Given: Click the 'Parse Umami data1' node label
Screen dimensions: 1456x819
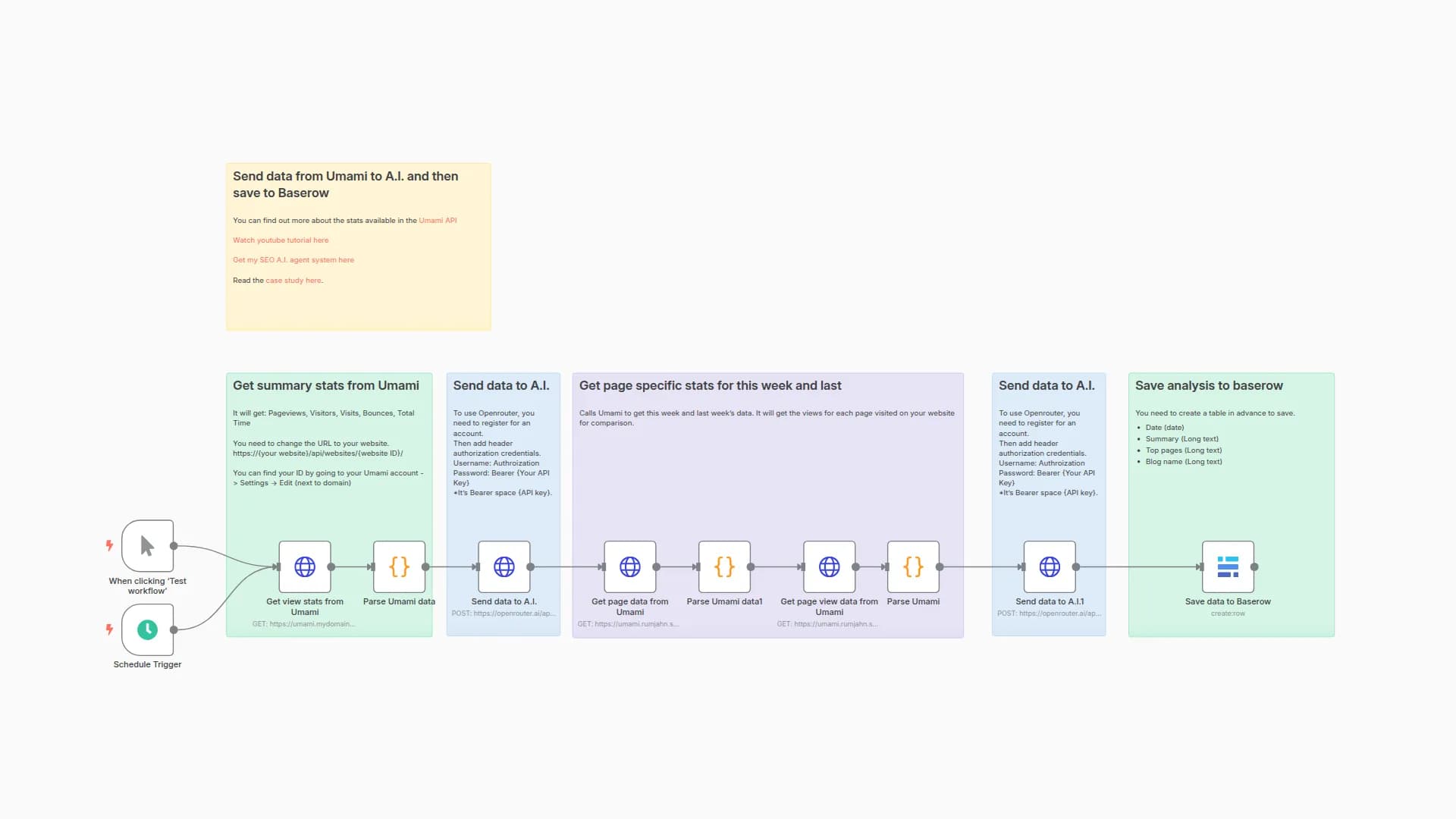Looking at the screenshot, I should [724, 601].
